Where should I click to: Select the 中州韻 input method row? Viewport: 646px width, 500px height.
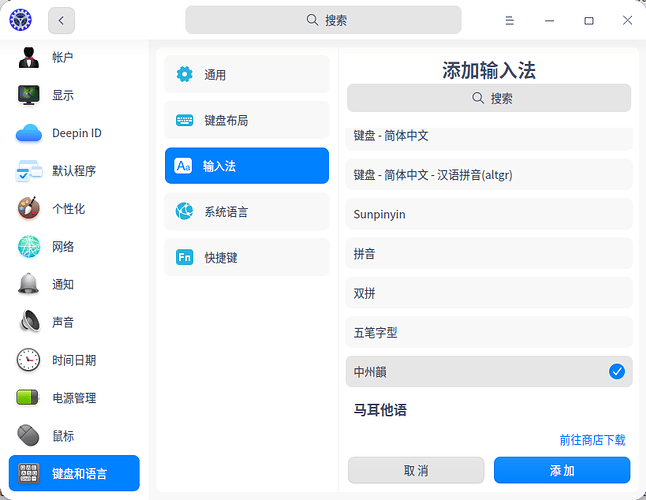[489, 371]
